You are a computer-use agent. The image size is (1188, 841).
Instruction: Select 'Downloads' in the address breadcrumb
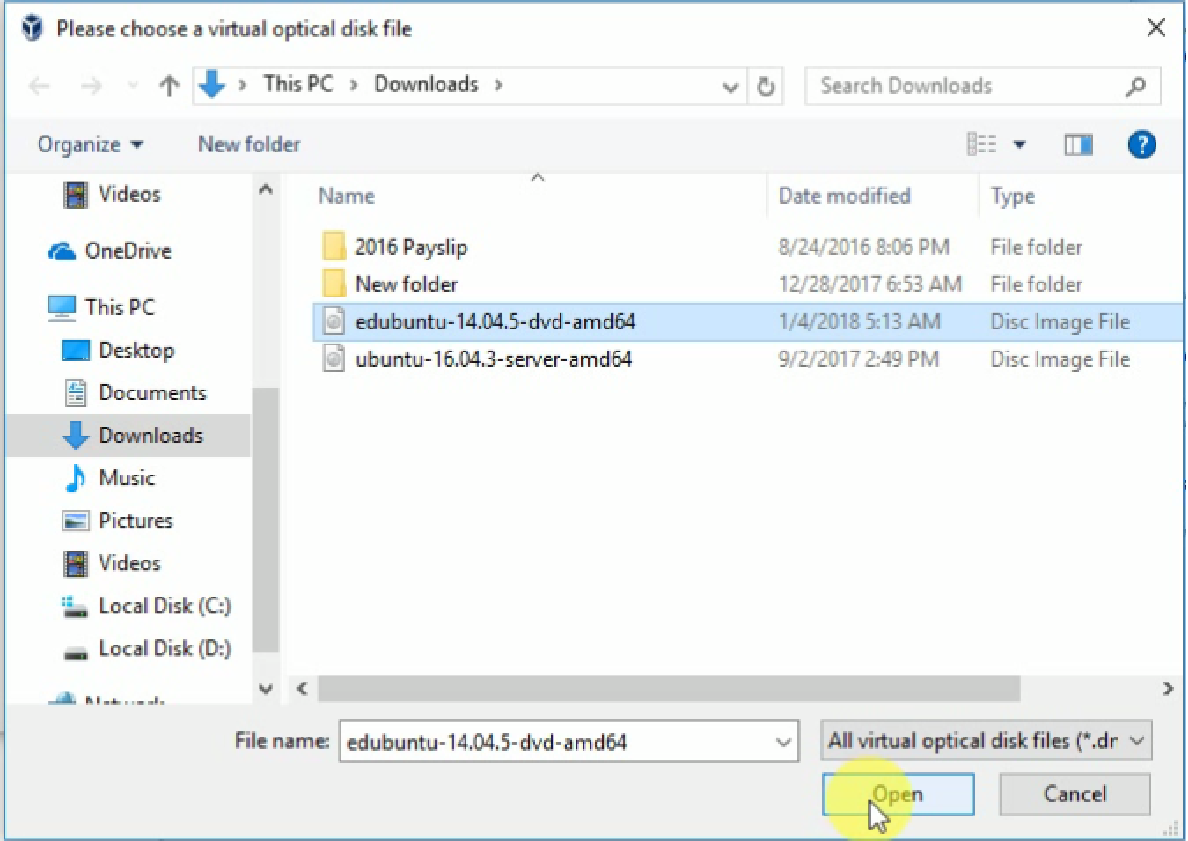click(x=426, y=84)
